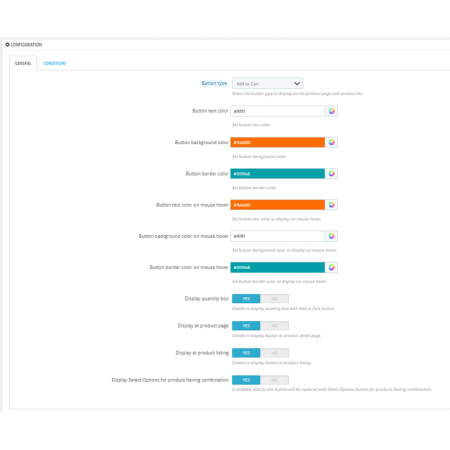Click Yes on Display at product listing switch
Screen dimensions: 450x450
246,353
